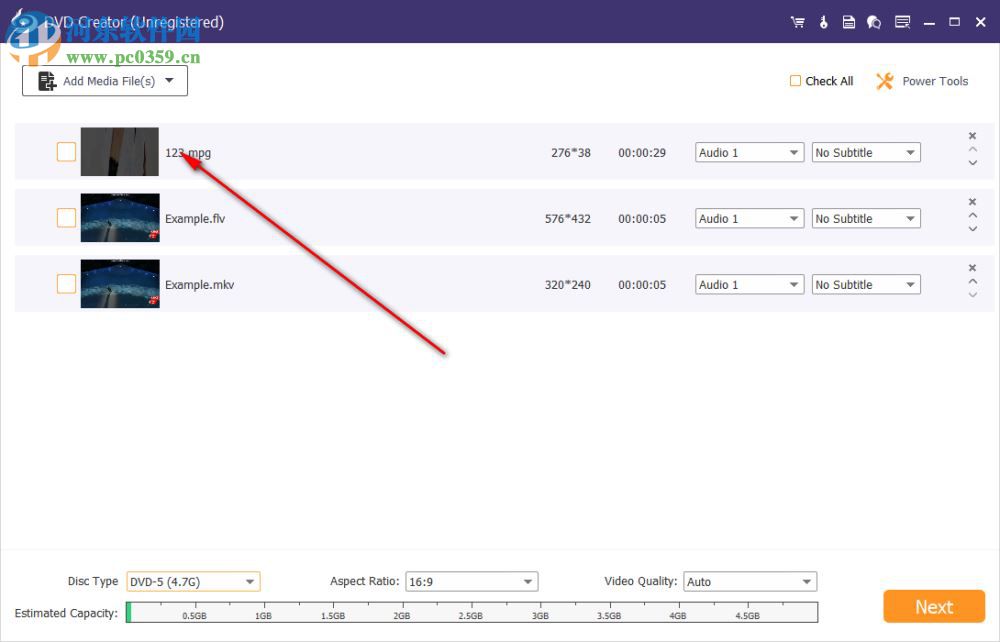This screenshot has width=1000, height=642.
Task: Click the Example.mkv video thumbnail
Action: pyautogui.click(x=119, y=284)
